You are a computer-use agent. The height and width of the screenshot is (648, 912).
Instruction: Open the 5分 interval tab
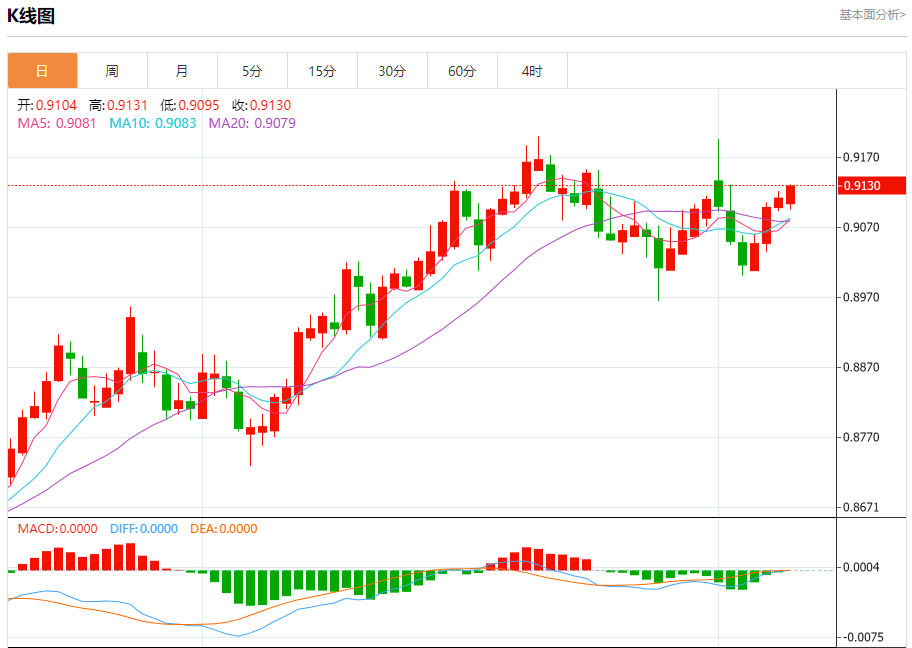[252, 71]
